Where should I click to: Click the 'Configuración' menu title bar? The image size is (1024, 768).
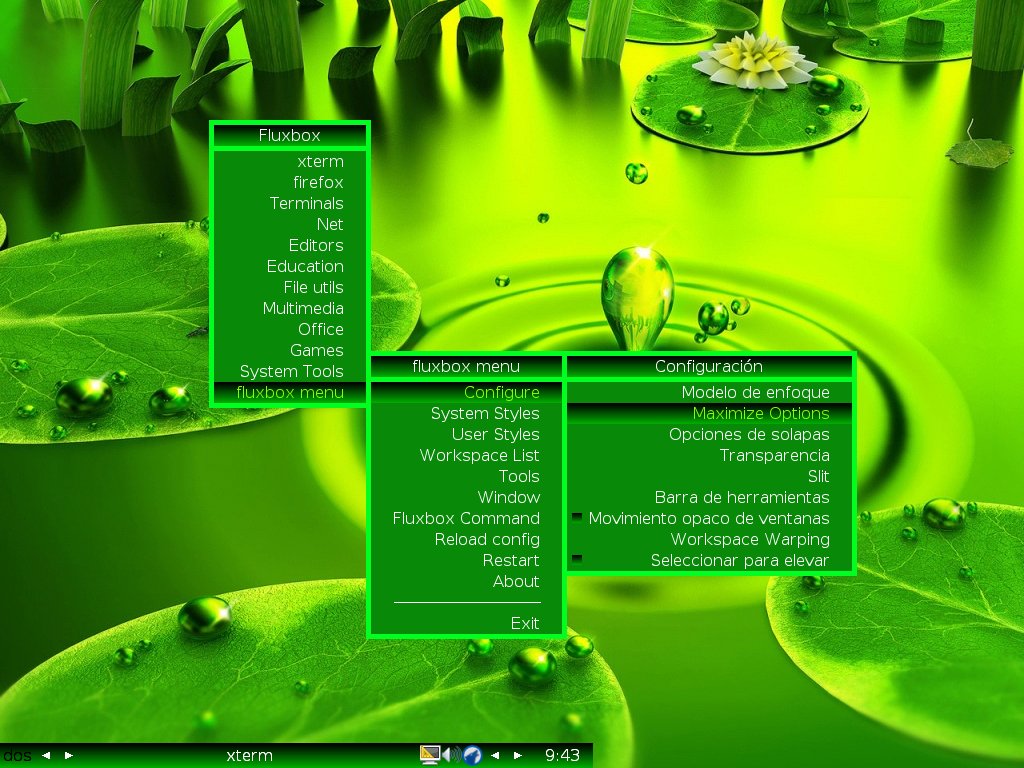click(x=710, y=366)
